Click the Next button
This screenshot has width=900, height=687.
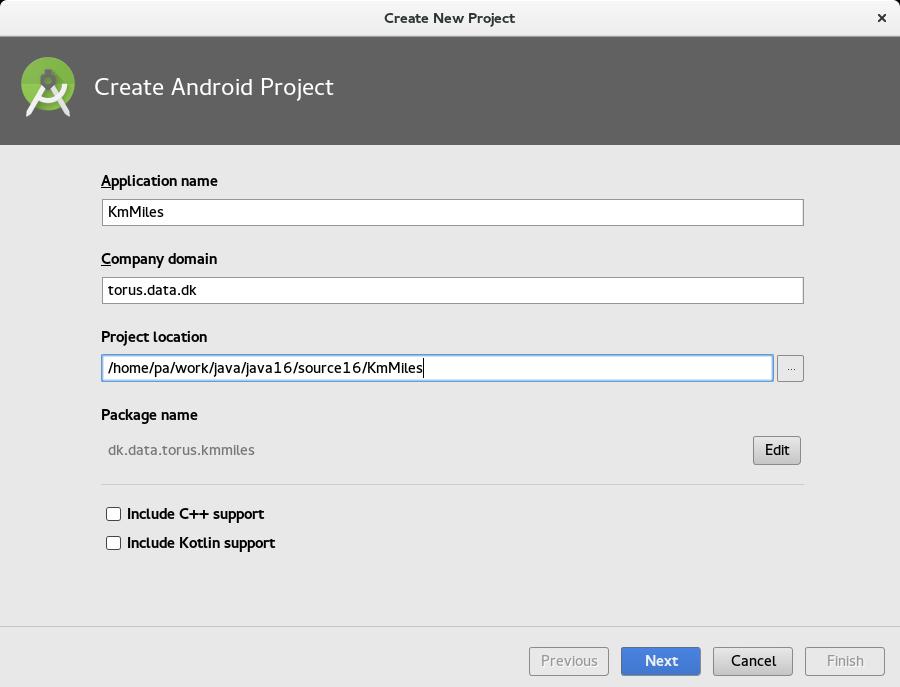pyautogui.click(x=661, y=661)
